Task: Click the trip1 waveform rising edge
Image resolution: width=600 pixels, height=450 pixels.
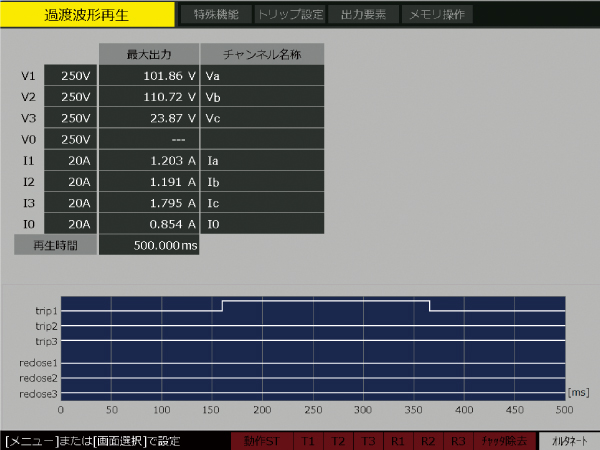Action: [222, 306]
